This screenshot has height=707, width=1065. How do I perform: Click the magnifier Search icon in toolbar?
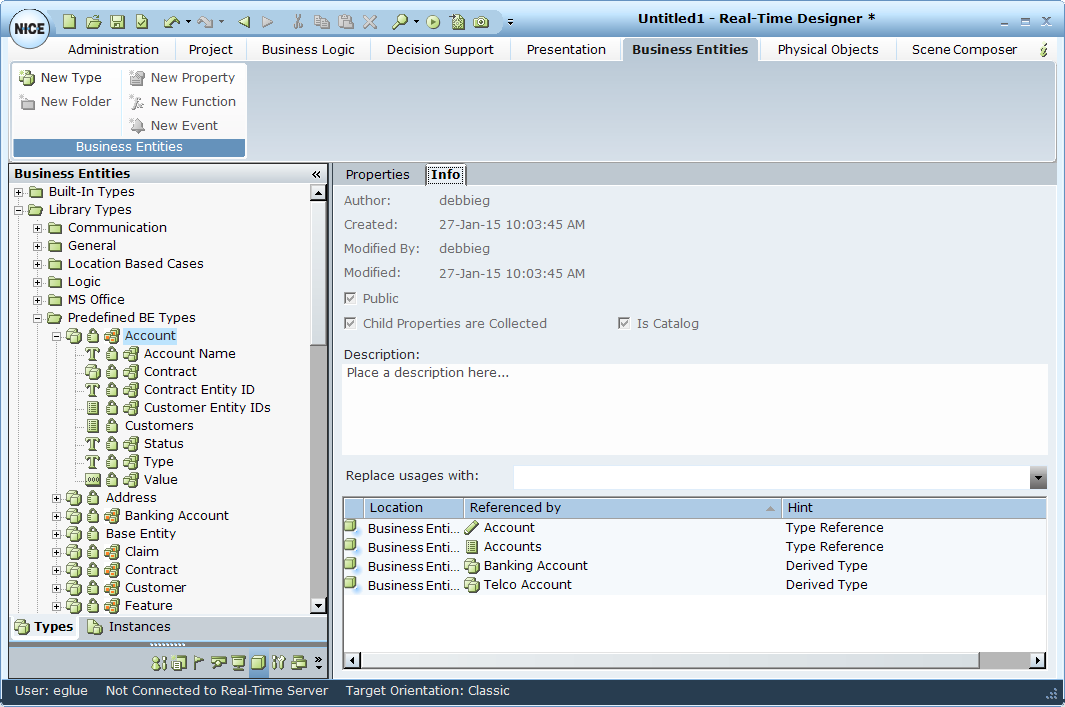pyautogui.click(x=399, y=21)
